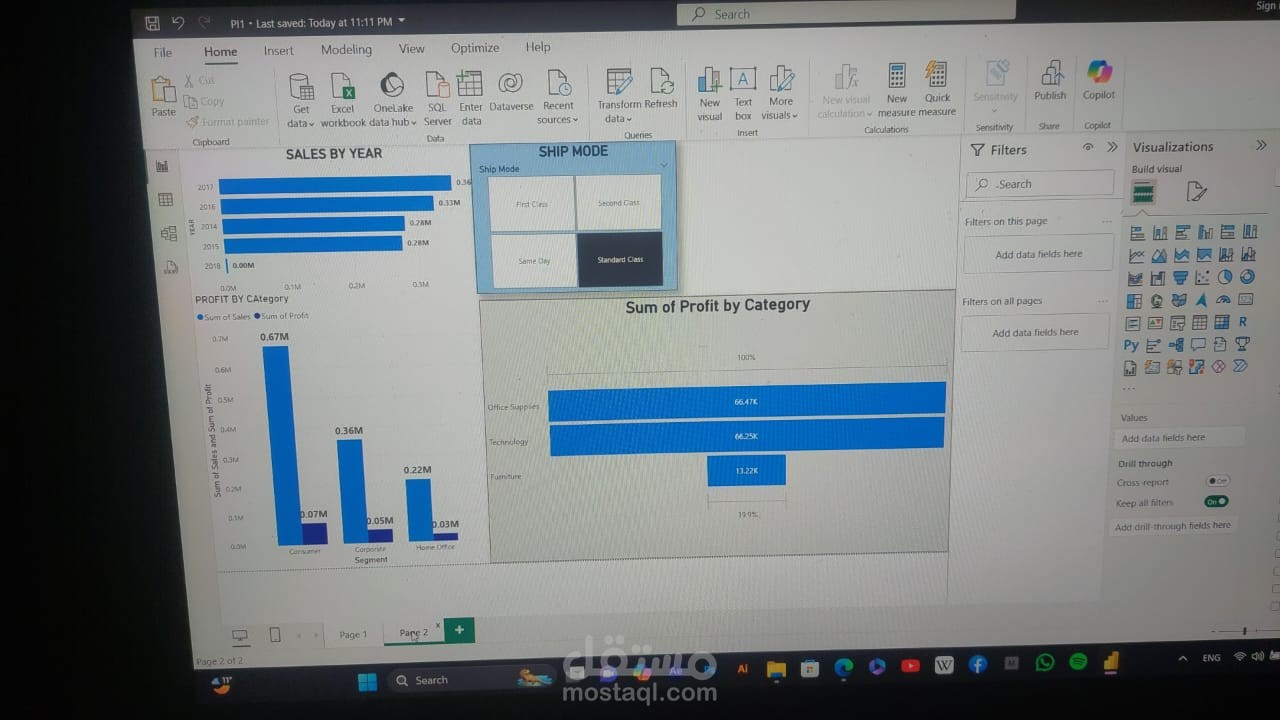Undo the last action
Viewport: 1280px width, 720px height.
click(x=178, y=22)
